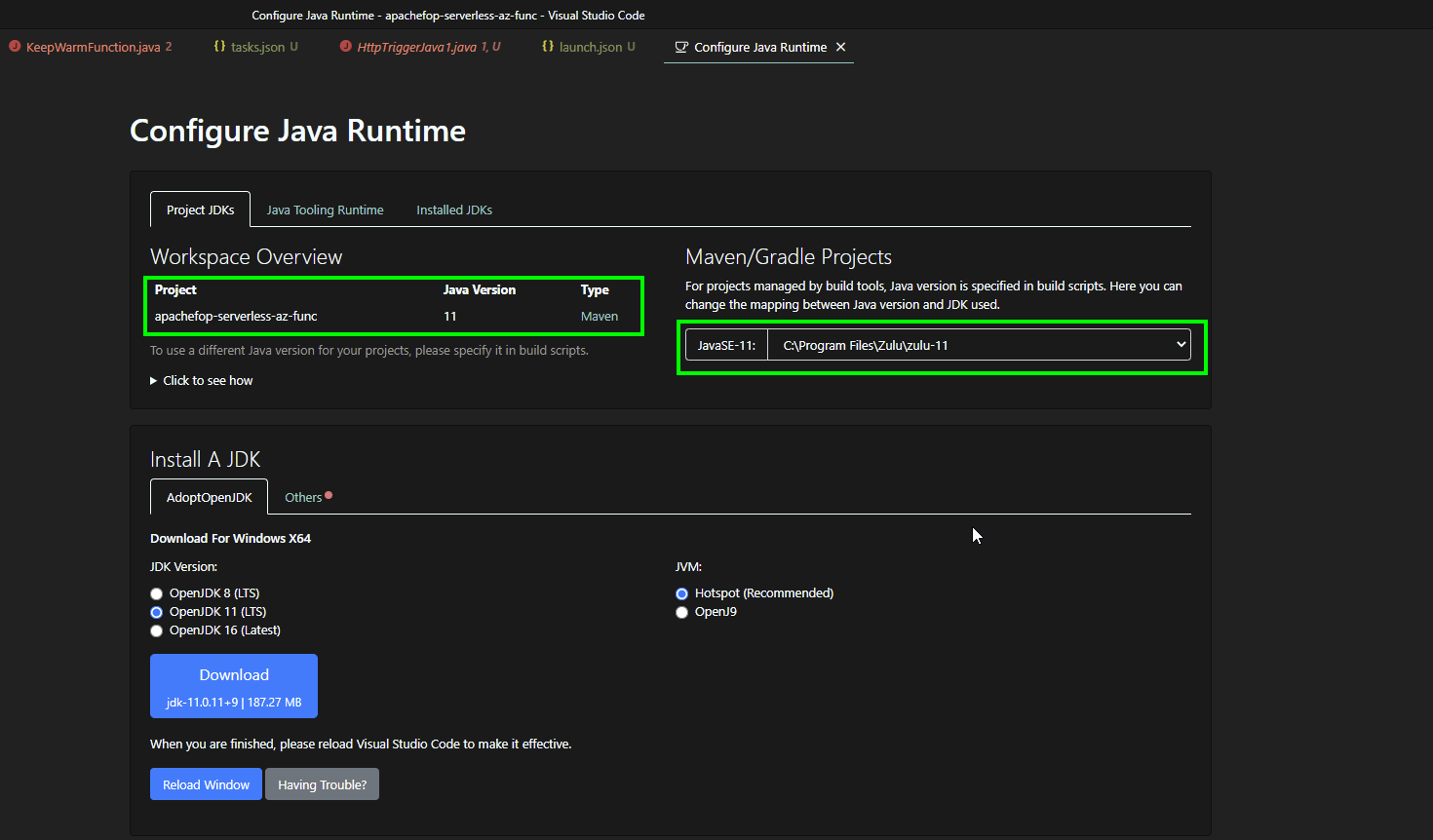
Task: Click the Java error icon on KeepWarmFunction.java tab
Action: pos(15,47)
